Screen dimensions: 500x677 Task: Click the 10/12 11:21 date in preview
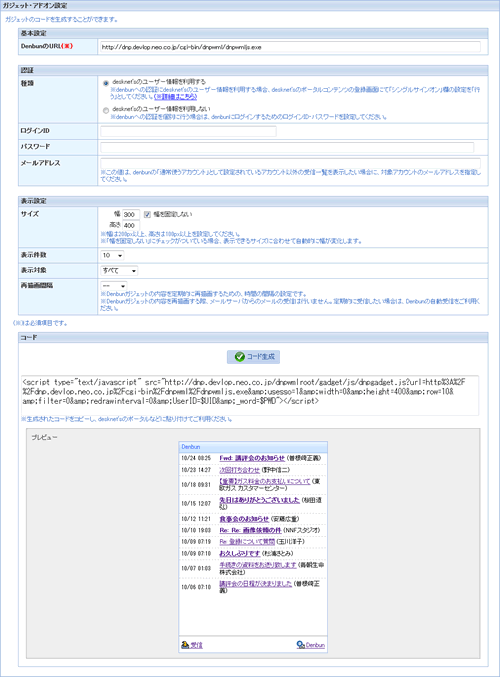(196, 519)
